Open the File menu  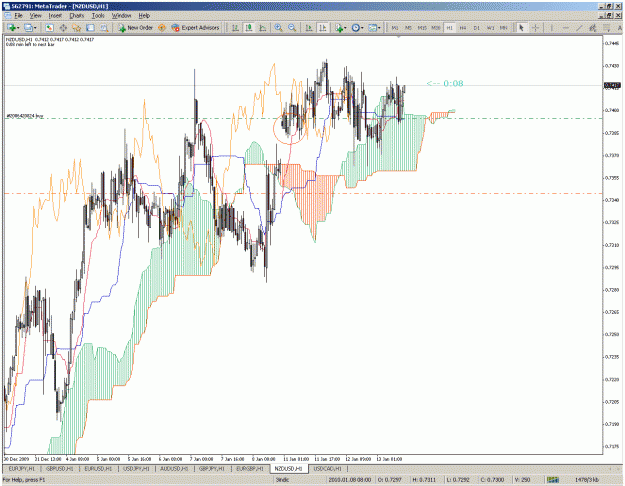pyautogui.click(x=18, y=16)
